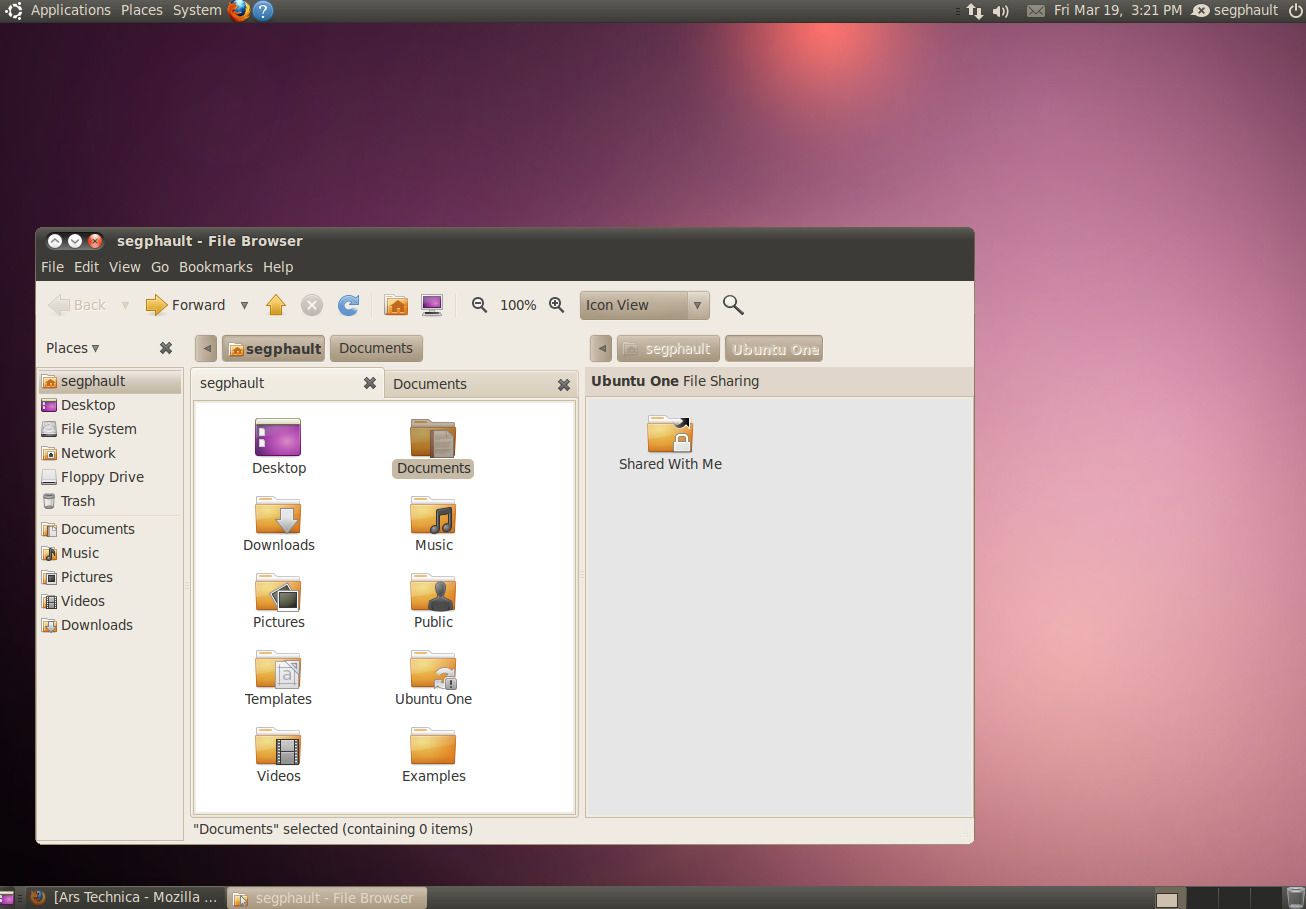Close the Places sidebar
This screenshot has height=909, width=1306.
click(x=166, y=348)
